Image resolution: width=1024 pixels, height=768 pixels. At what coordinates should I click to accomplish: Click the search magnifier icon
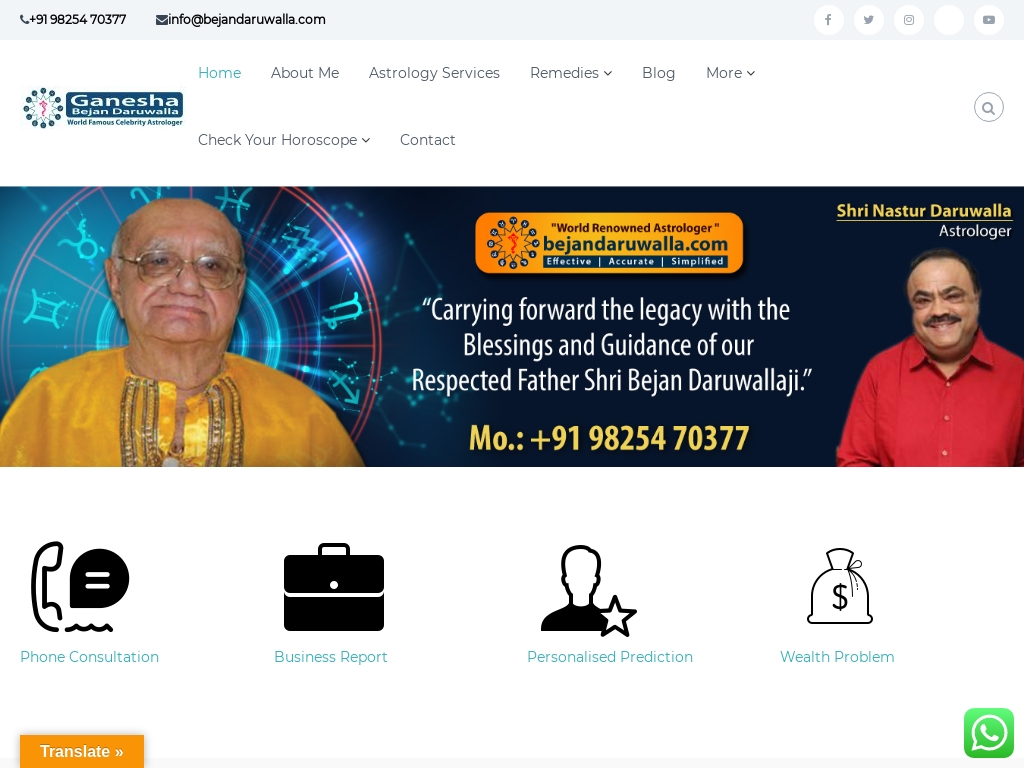[x=989, y=107]
